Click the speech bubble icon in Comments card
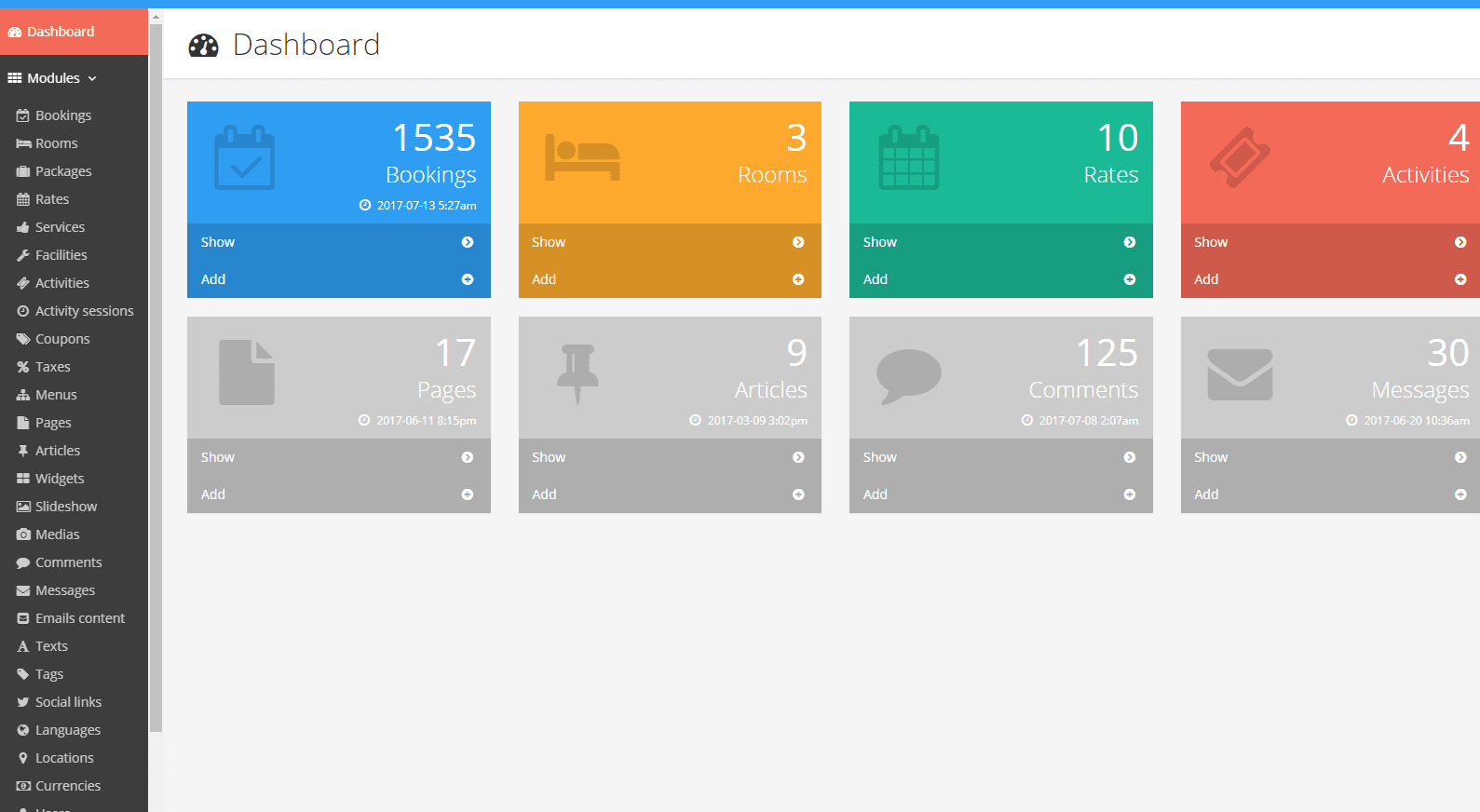The width and height of the screenshot is (1480, 812). click(x=909, y=376)
